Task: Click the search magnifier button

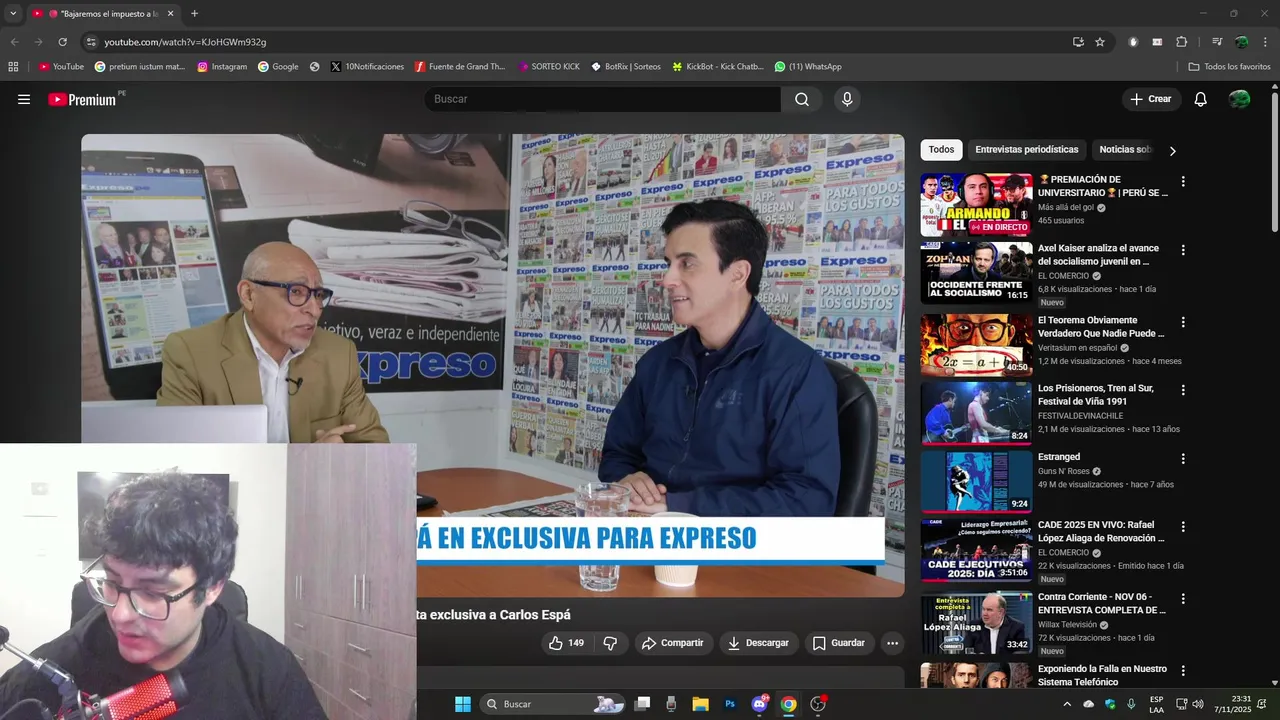Action: tap(802, 99)
